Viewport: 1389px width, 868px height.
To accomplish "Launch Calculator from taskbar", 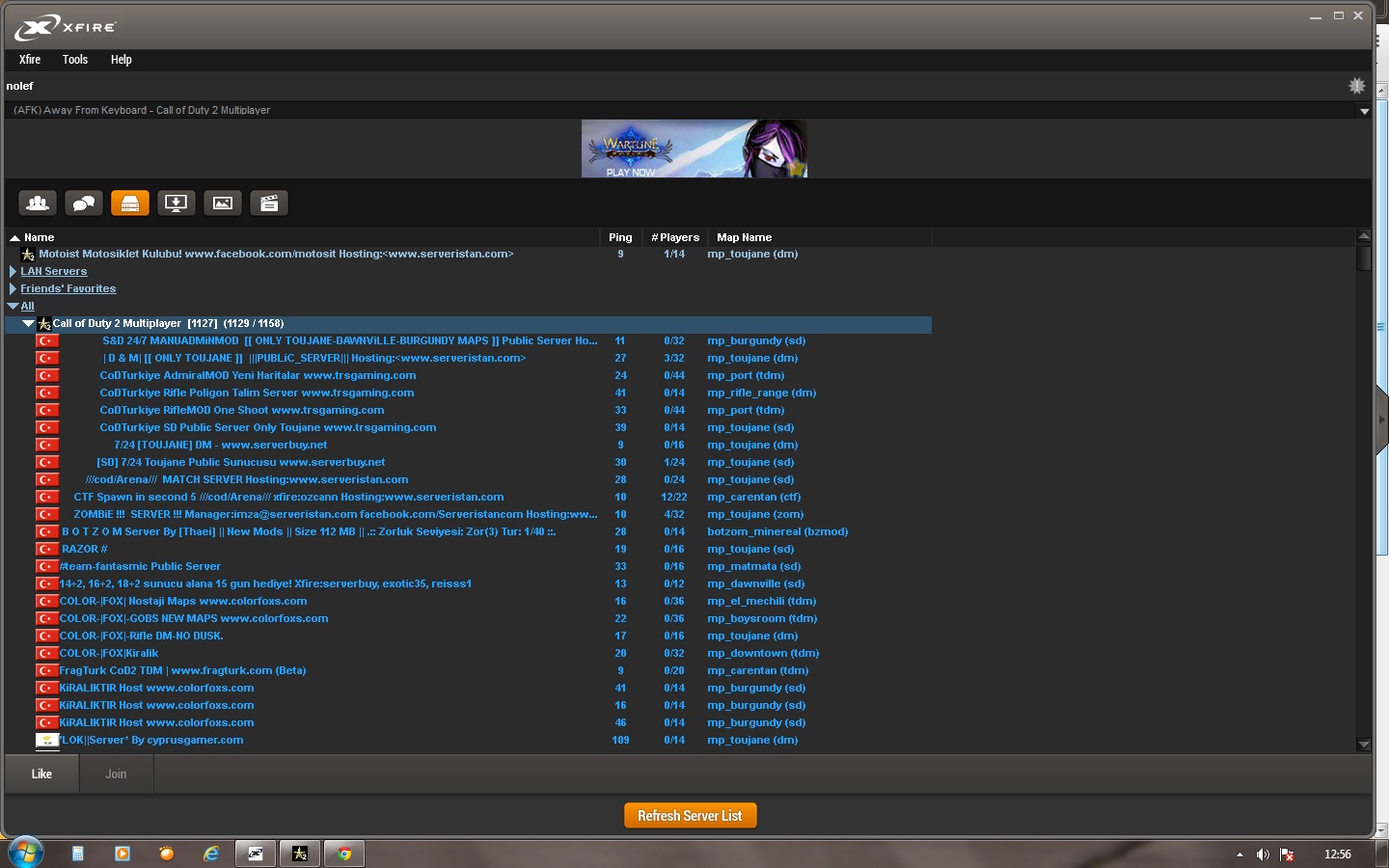I will click(78, 854).
